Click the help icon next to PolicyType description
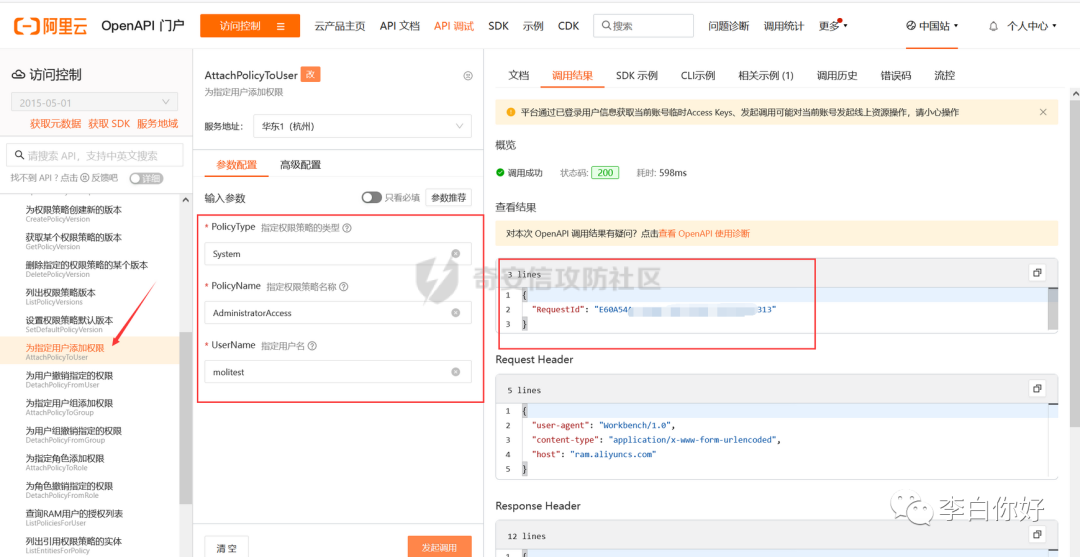 (x=347, y=228)
